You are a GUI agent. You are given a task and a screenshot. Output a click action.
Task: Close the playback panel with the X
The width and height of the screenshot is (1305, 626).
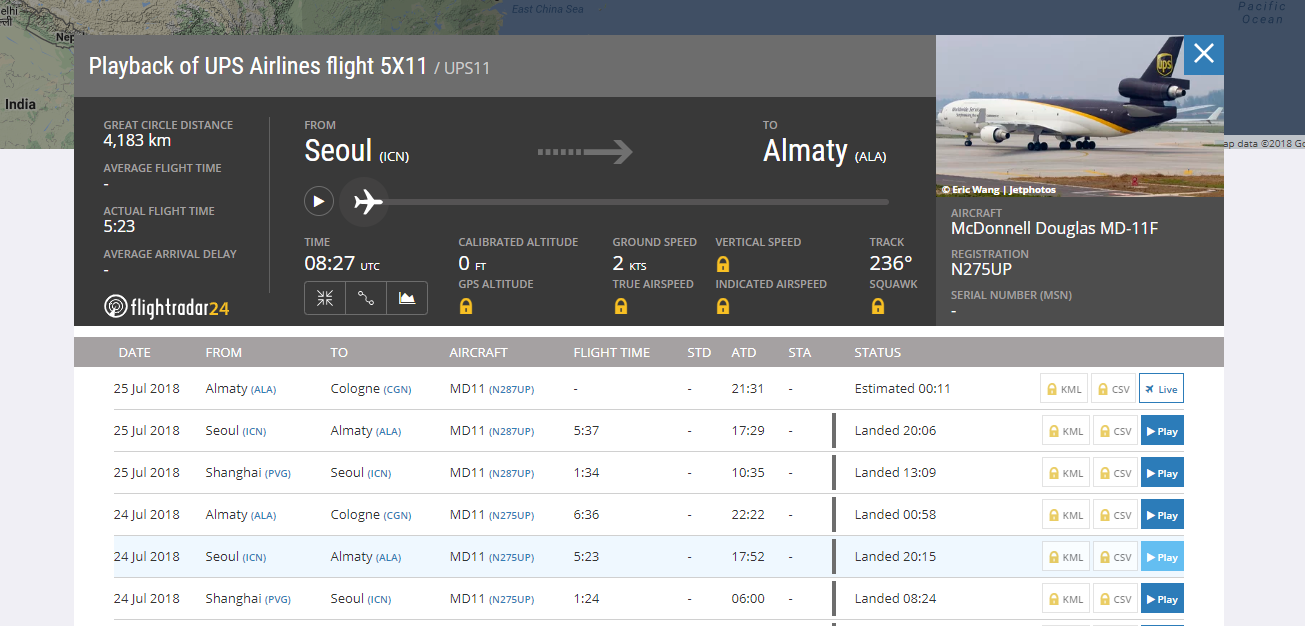1204,54
